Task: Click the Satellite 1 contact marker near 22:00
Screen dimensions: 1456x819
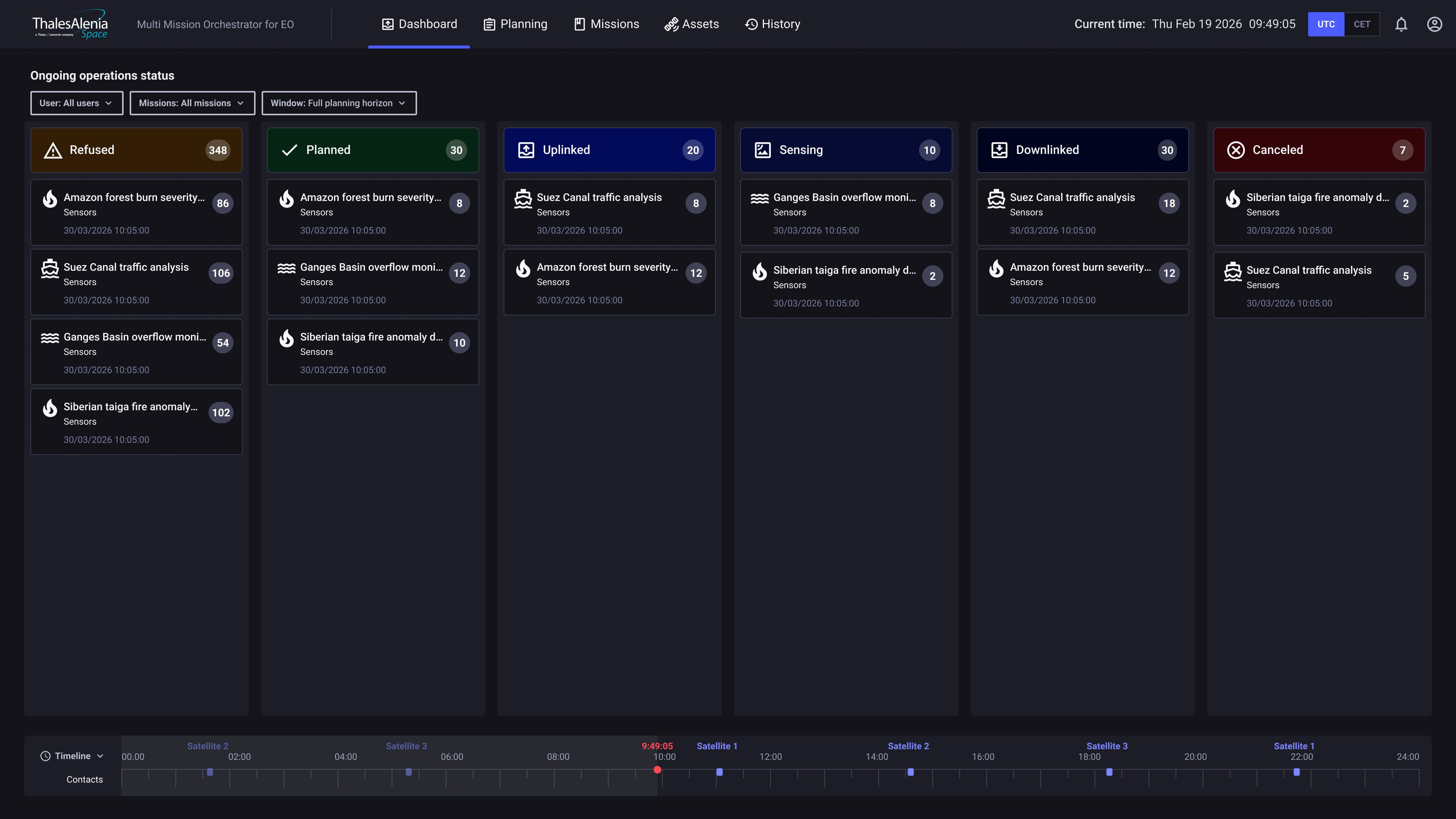Action: [1297, 772]
